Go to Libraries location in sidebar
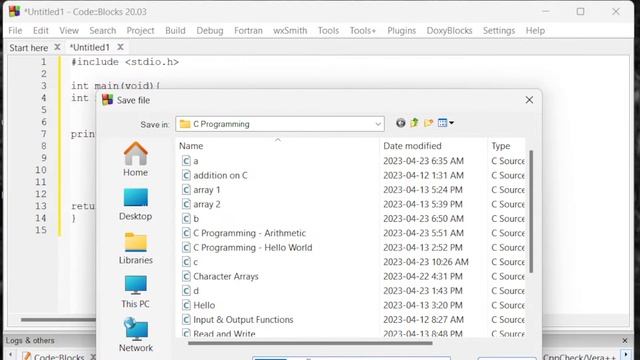 136,248
